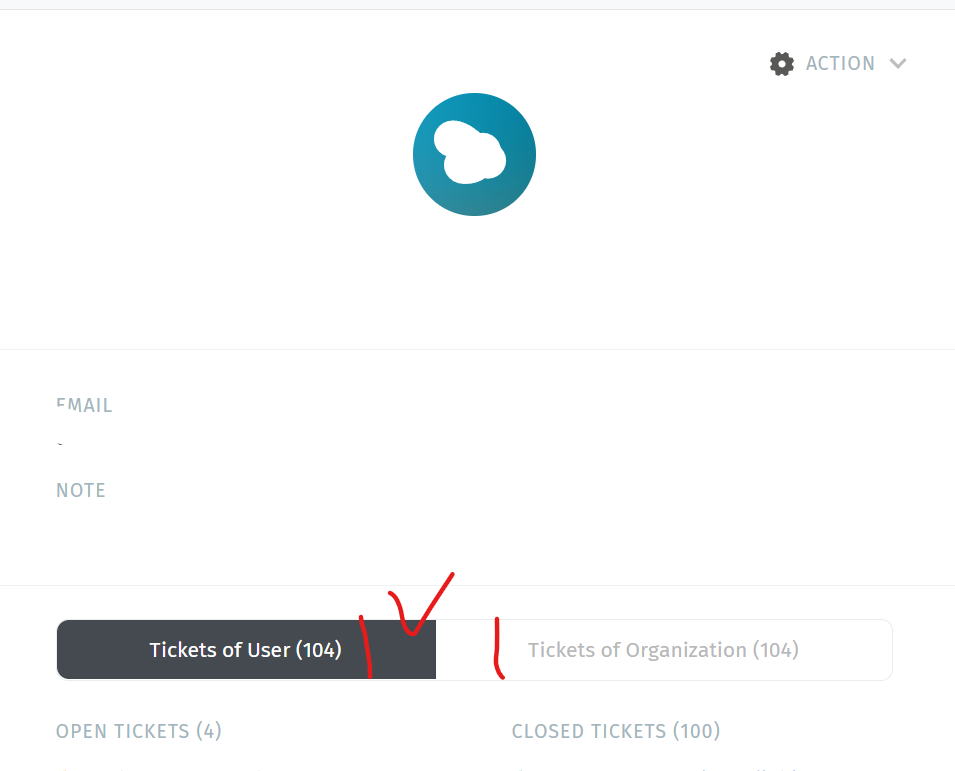Click the (104) count on Organization tab
955x771 pixels.
pyautogui.click(x=776, y=650)
